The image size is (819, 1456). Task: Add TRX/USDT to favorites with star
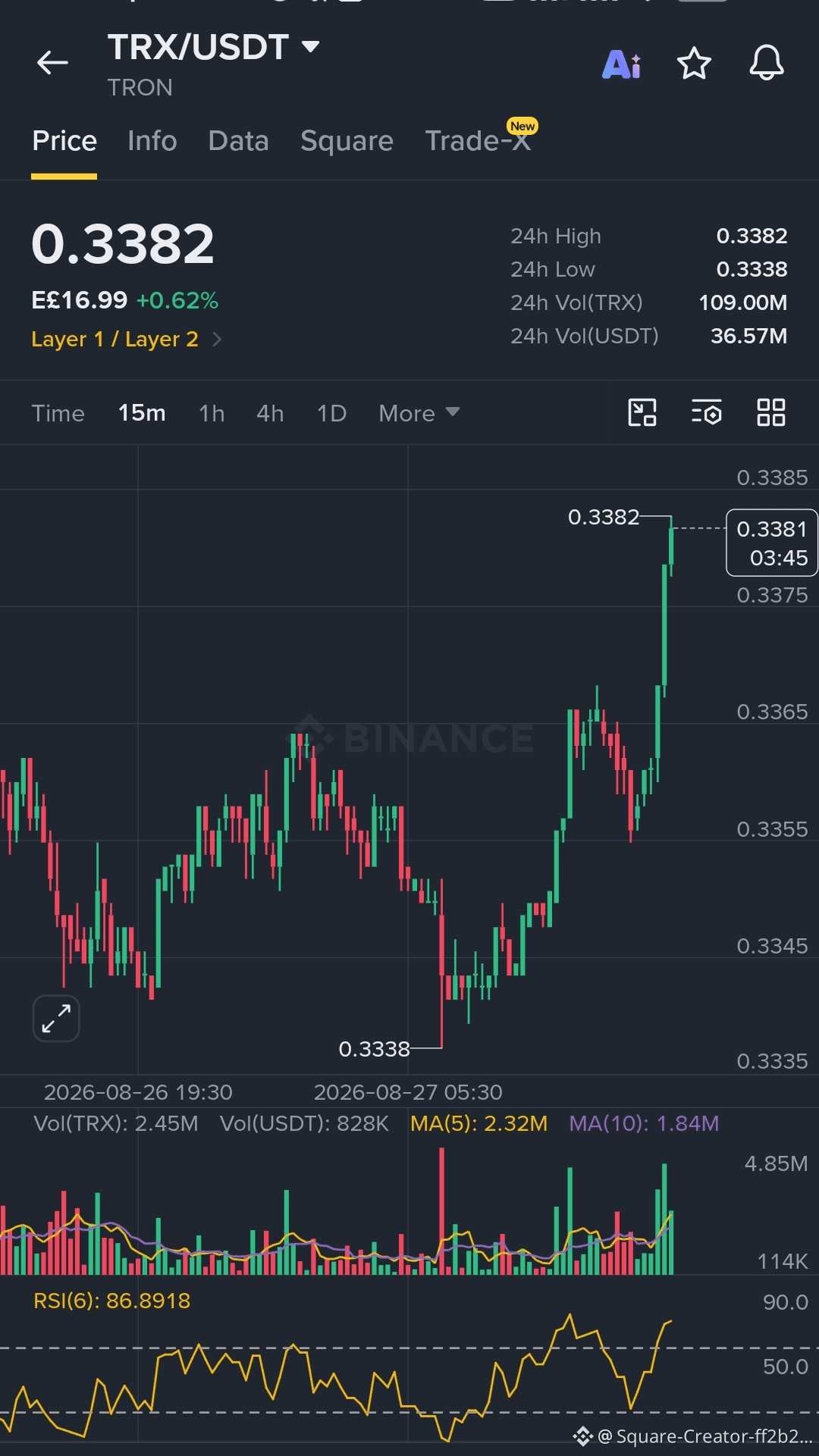click(x=694, y=64)
